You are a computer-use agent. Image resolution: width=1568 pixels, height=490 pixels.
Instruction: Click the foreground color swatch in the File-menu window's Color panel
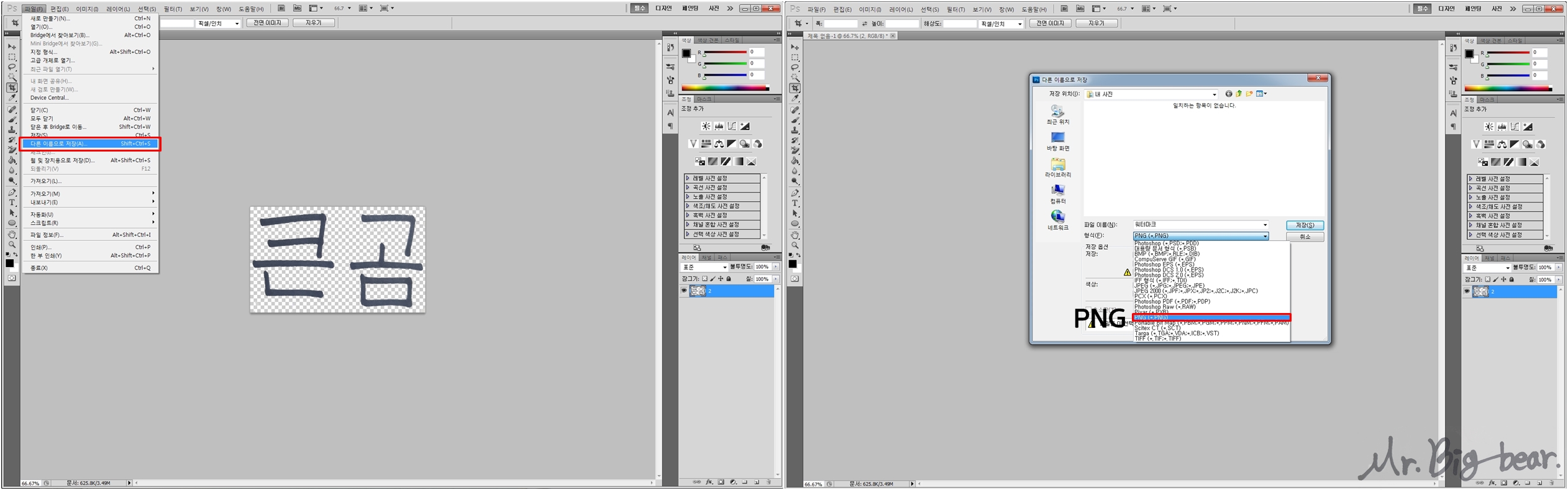686,53
